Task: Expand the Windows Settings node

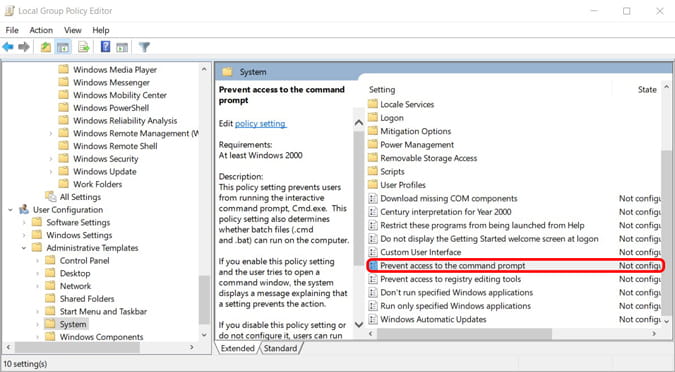Action: click(24, 236)
